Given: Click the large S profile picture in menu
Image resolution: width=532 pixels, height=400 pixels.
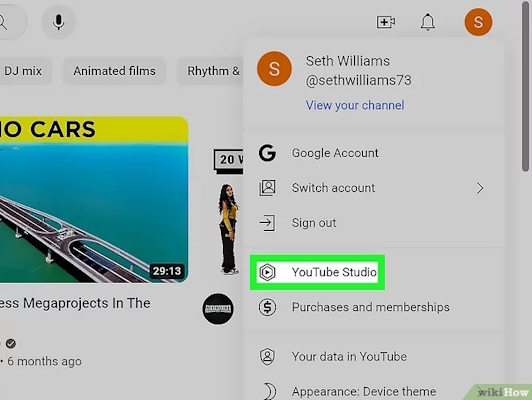Looking at the screenshot, I should click(274, 69).
